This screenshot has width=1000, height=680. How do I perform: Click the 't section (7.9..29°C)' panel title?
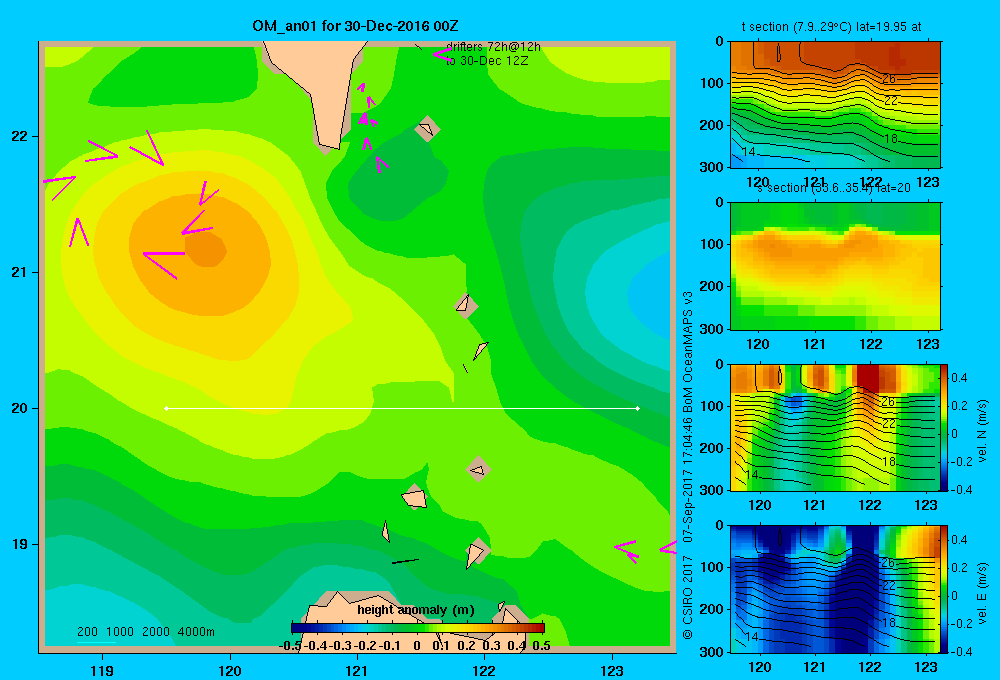831,27
